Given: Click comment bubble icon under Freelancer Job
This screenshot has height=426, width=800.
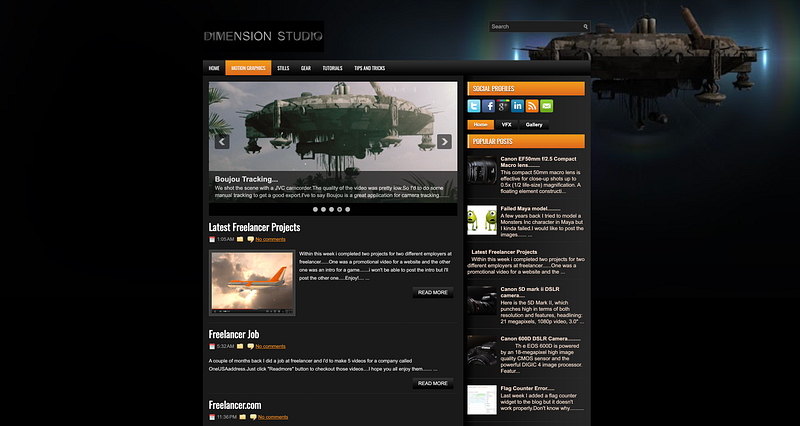Looking at the screenshot, I should [251, 346].
